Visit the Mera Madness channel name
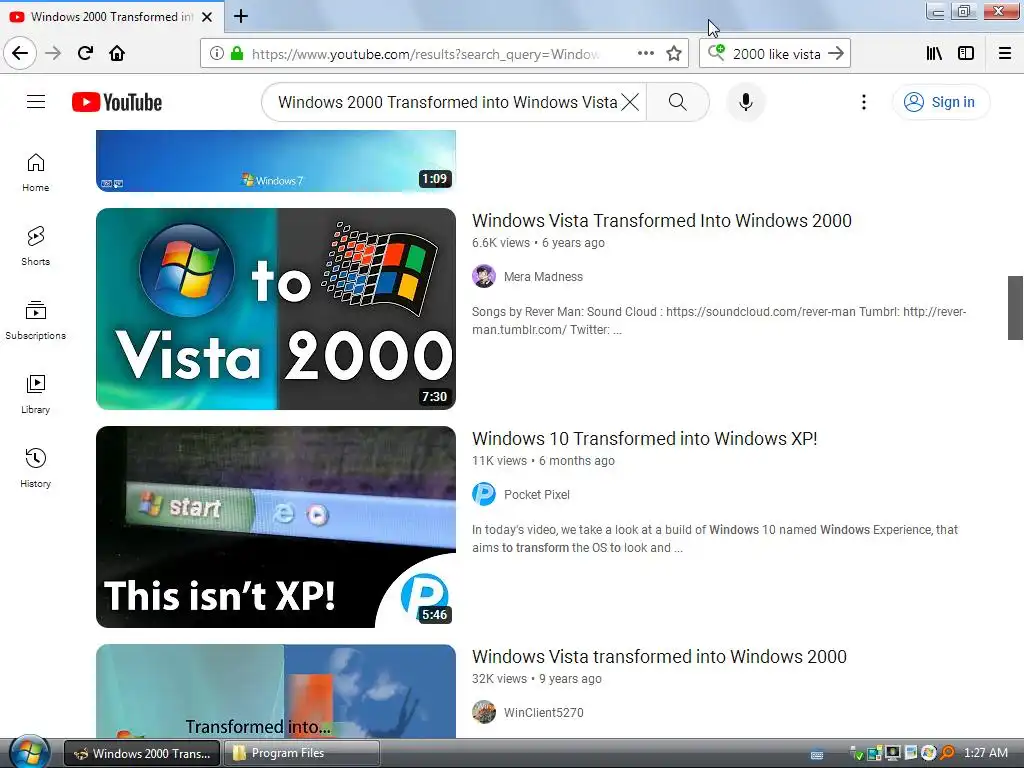Screen dimensions: 1024x768 coord(543,277)
